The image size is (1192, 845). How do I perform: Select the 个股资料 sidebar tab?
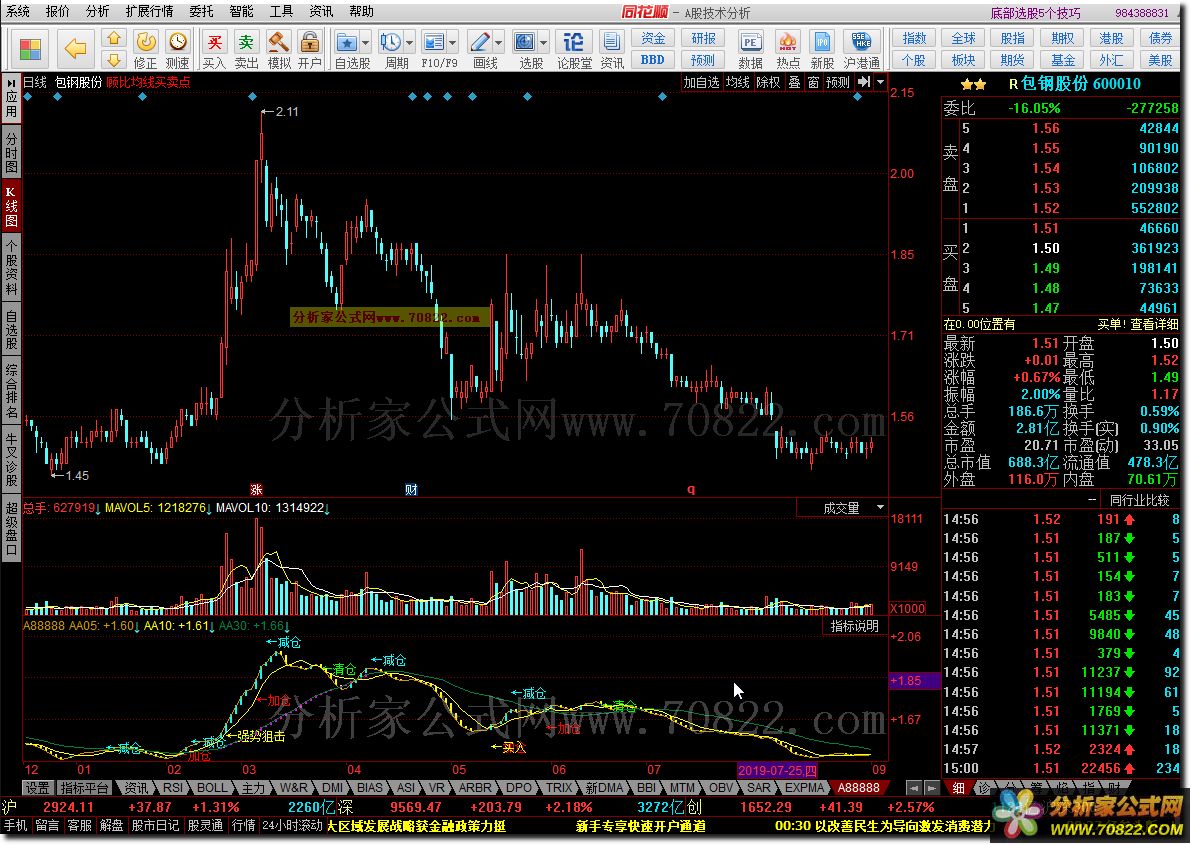(x=11, y=267)
